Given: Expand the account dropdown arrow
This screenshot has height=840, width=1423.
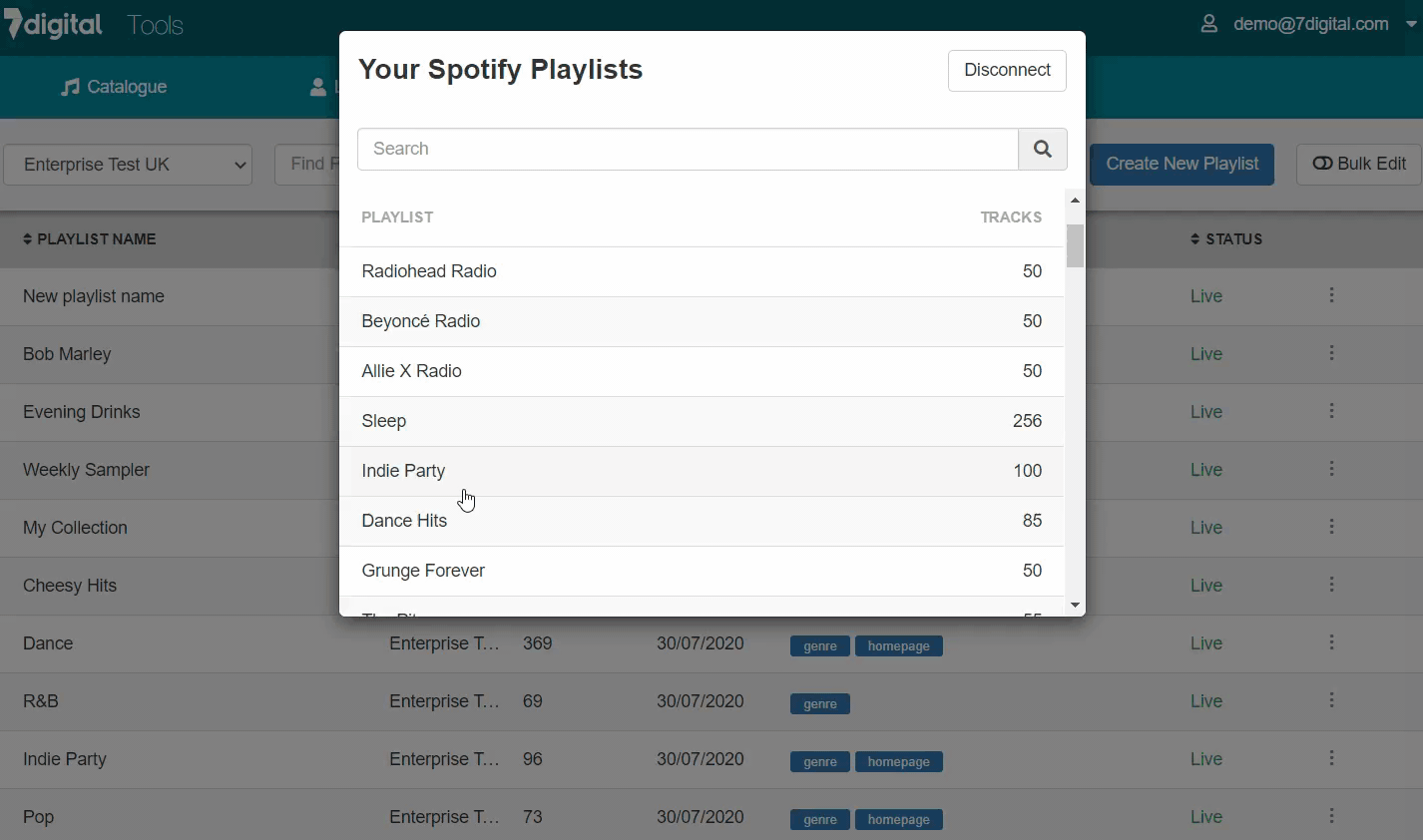Looking at the screenshot, I should tap(1412, 24).
